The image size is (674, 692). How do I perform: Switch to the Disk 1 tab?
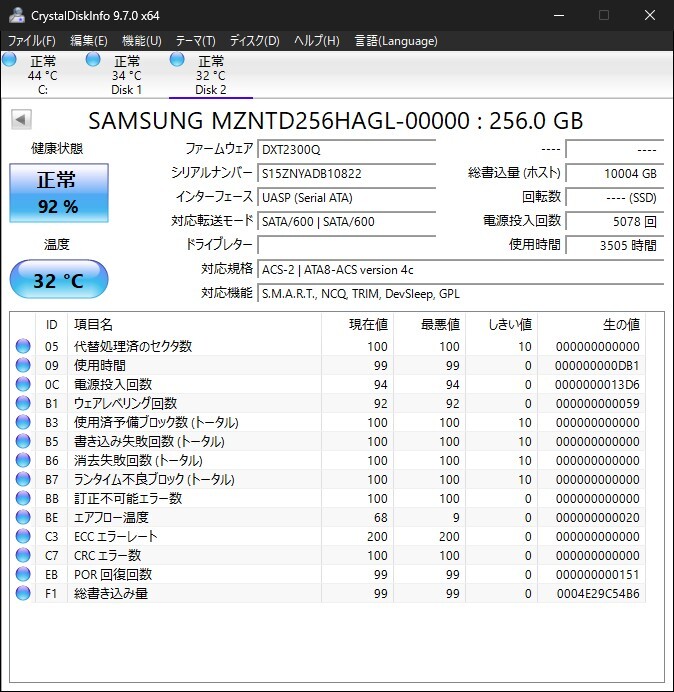click(x=127, y=75)
